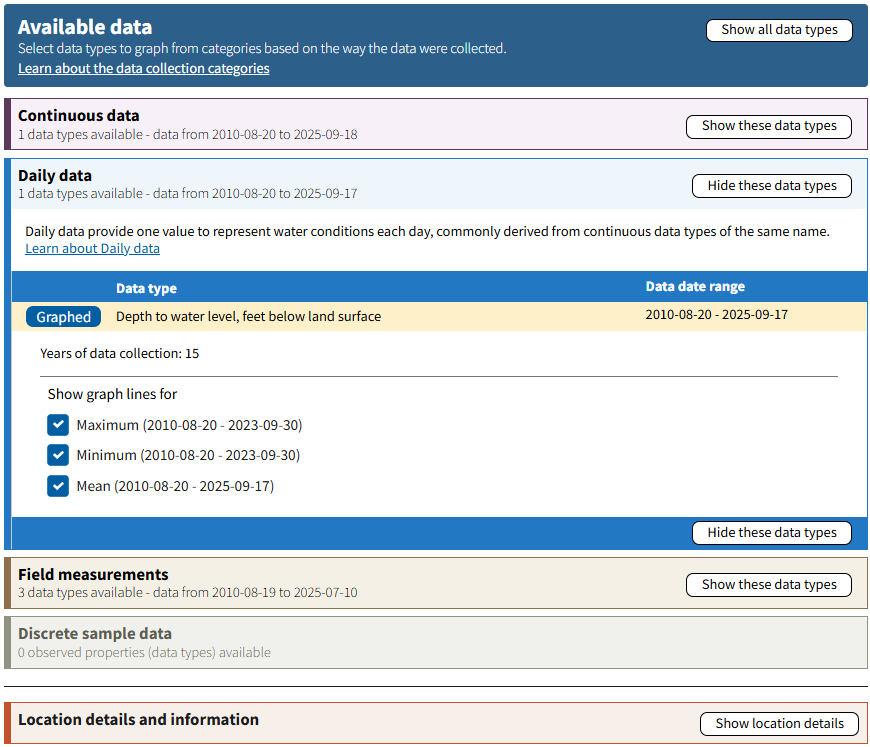This screenshot has height=747, width=870.
Task: Expand Location details and information section
Action: click(779, 723)
